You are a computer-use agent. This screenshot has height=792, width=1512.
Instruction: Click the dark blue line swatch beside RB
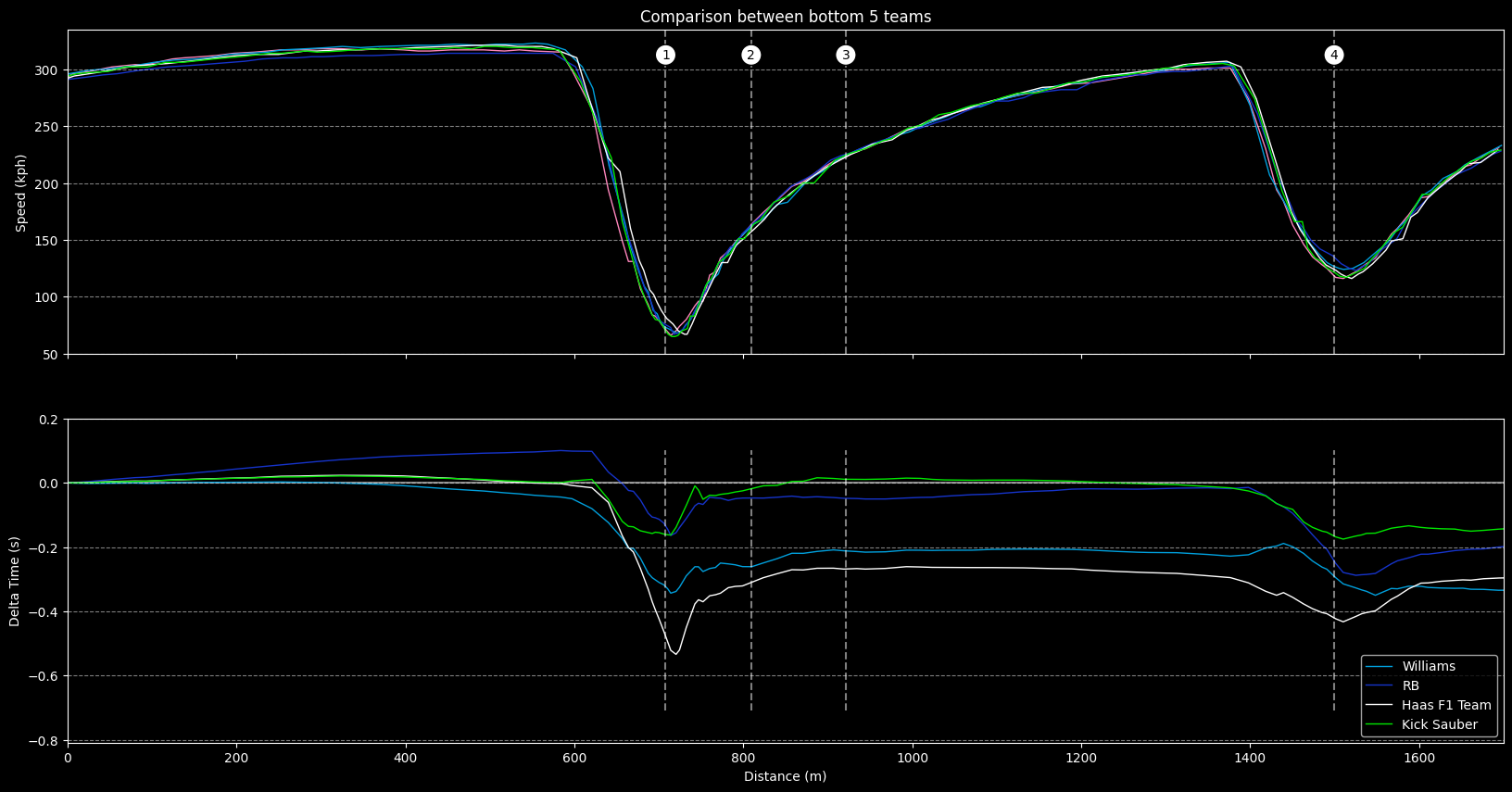[x=1380, y=686]
